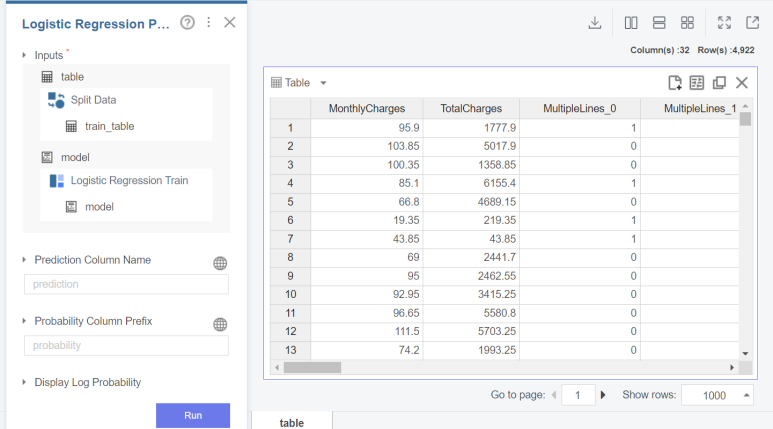Expand the Display Log Probability section

point(24,382)
